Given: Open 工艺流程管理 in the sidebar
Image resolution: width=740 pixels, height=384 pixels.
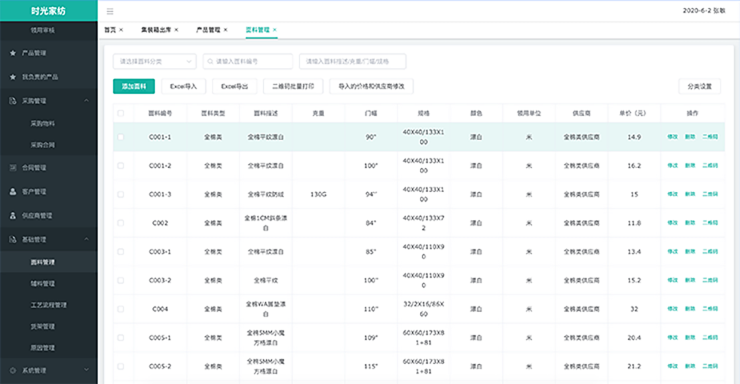Looking at the screenshot, I should (49, 305).
